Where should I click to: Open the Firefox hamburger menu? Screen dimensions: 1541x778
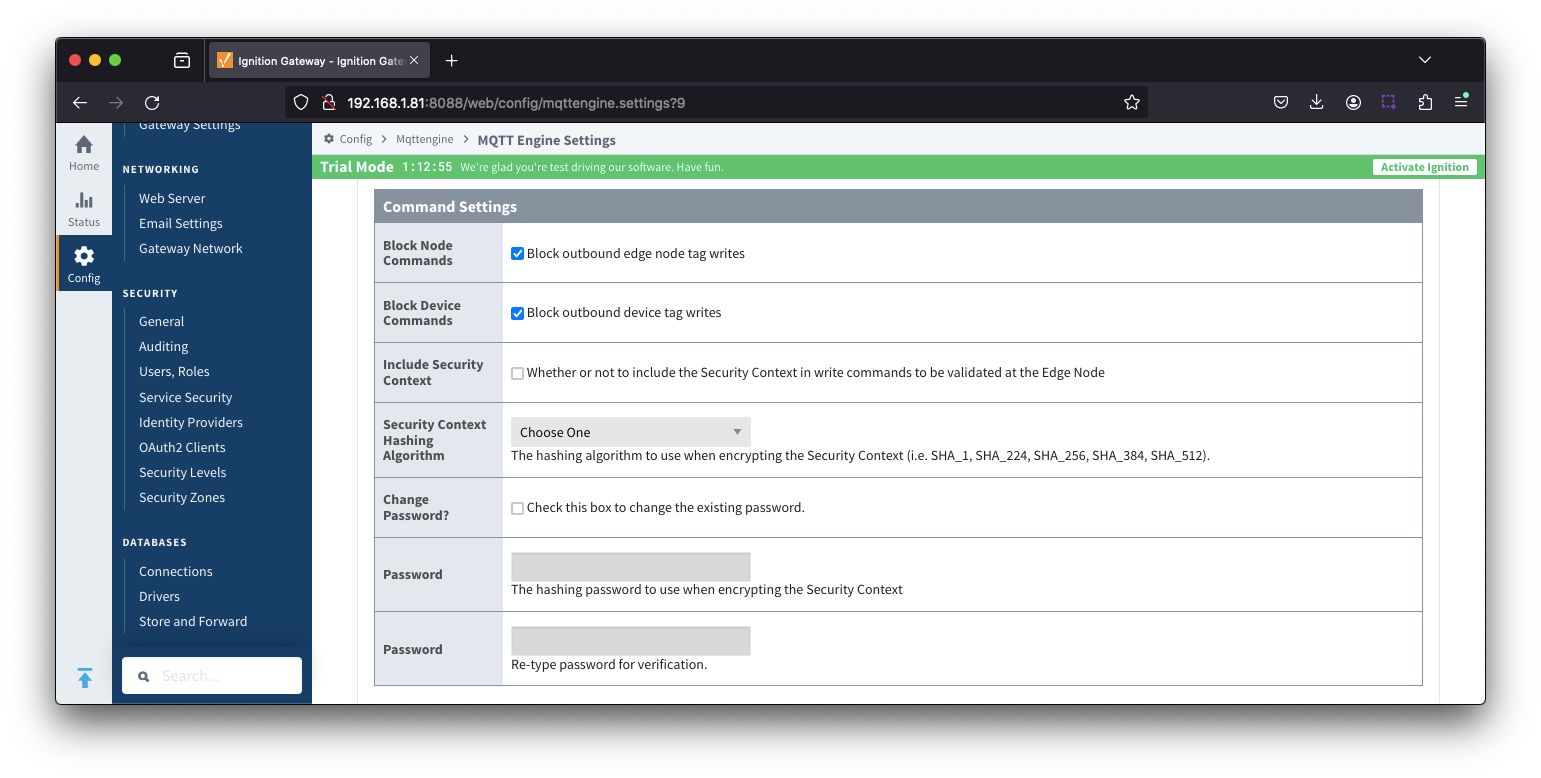pyautogui.click(x=1461, y=102)
